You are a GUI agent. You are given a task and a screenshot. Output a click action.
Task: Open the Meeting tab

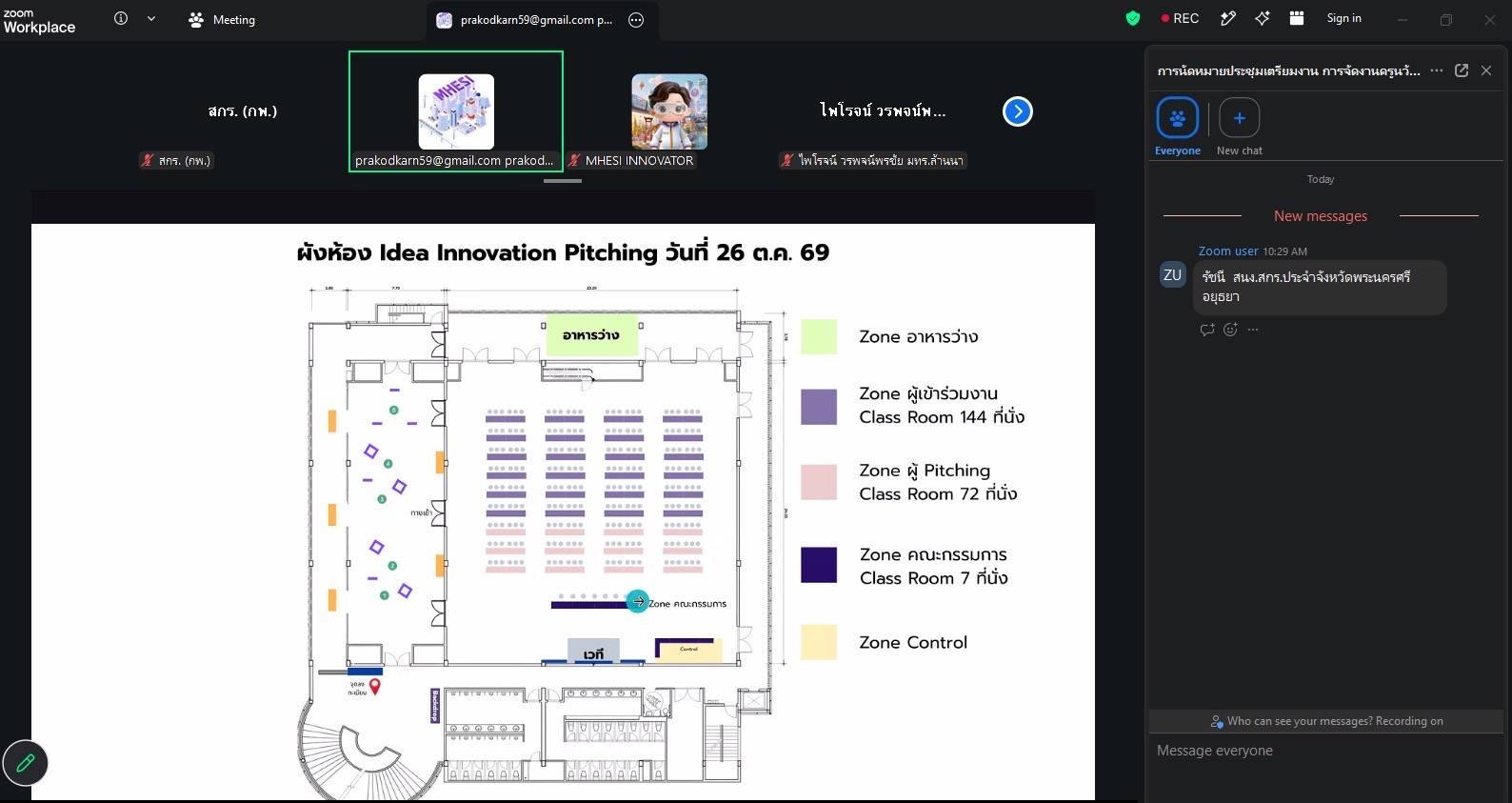tap(222, 19)
